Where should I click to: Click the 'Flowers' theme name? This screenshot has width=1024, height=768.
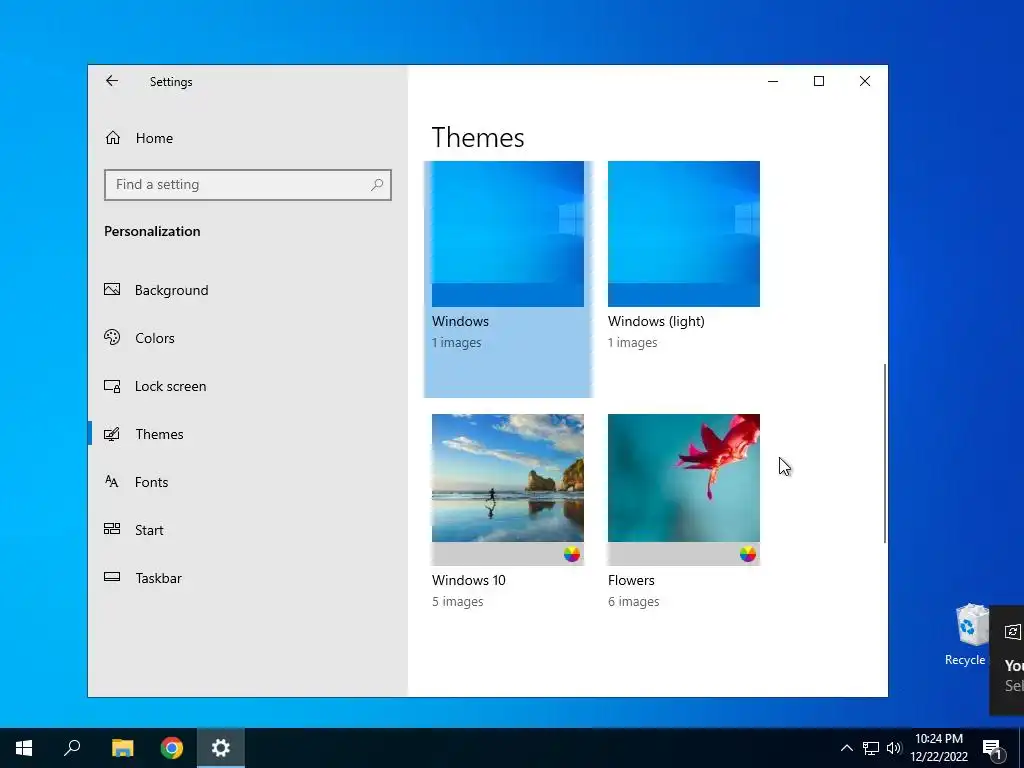point(631,580)
